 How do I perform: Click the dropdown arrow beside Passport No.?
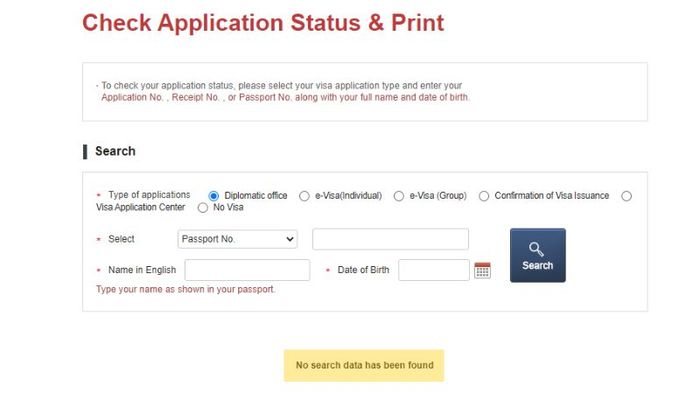tap(290, 239)
